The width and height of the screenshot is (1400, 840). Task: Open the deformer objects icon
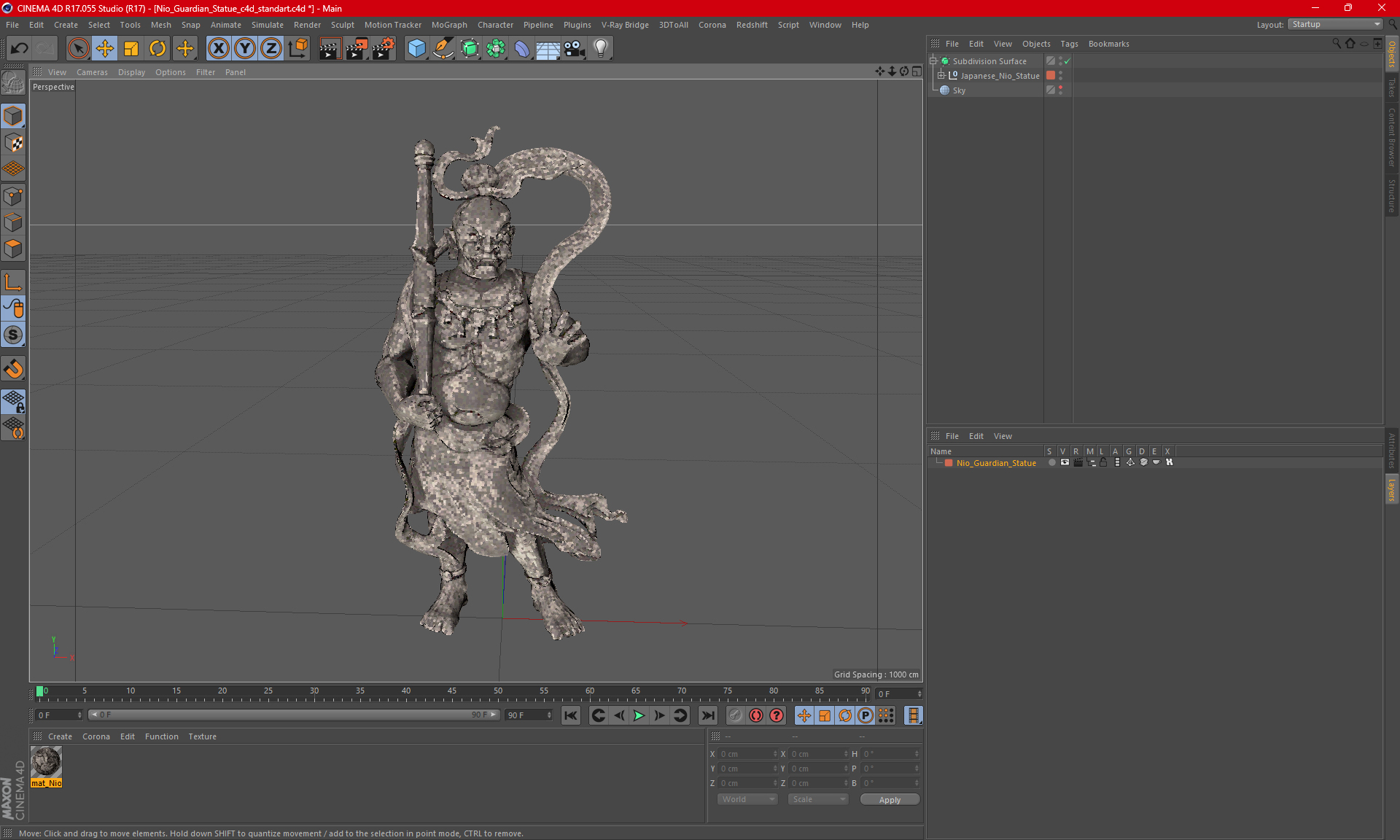click(522, 49)
